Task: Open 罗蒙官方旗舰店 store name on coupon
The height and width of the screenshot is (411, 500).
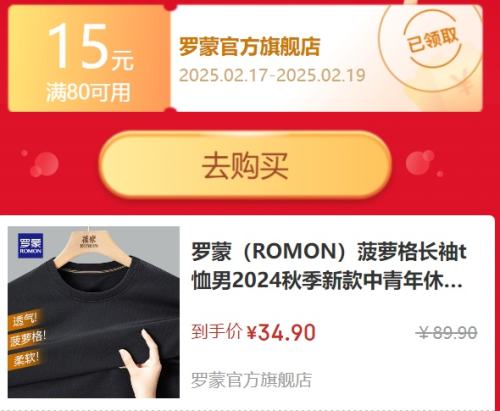Action: coord(250,47)
